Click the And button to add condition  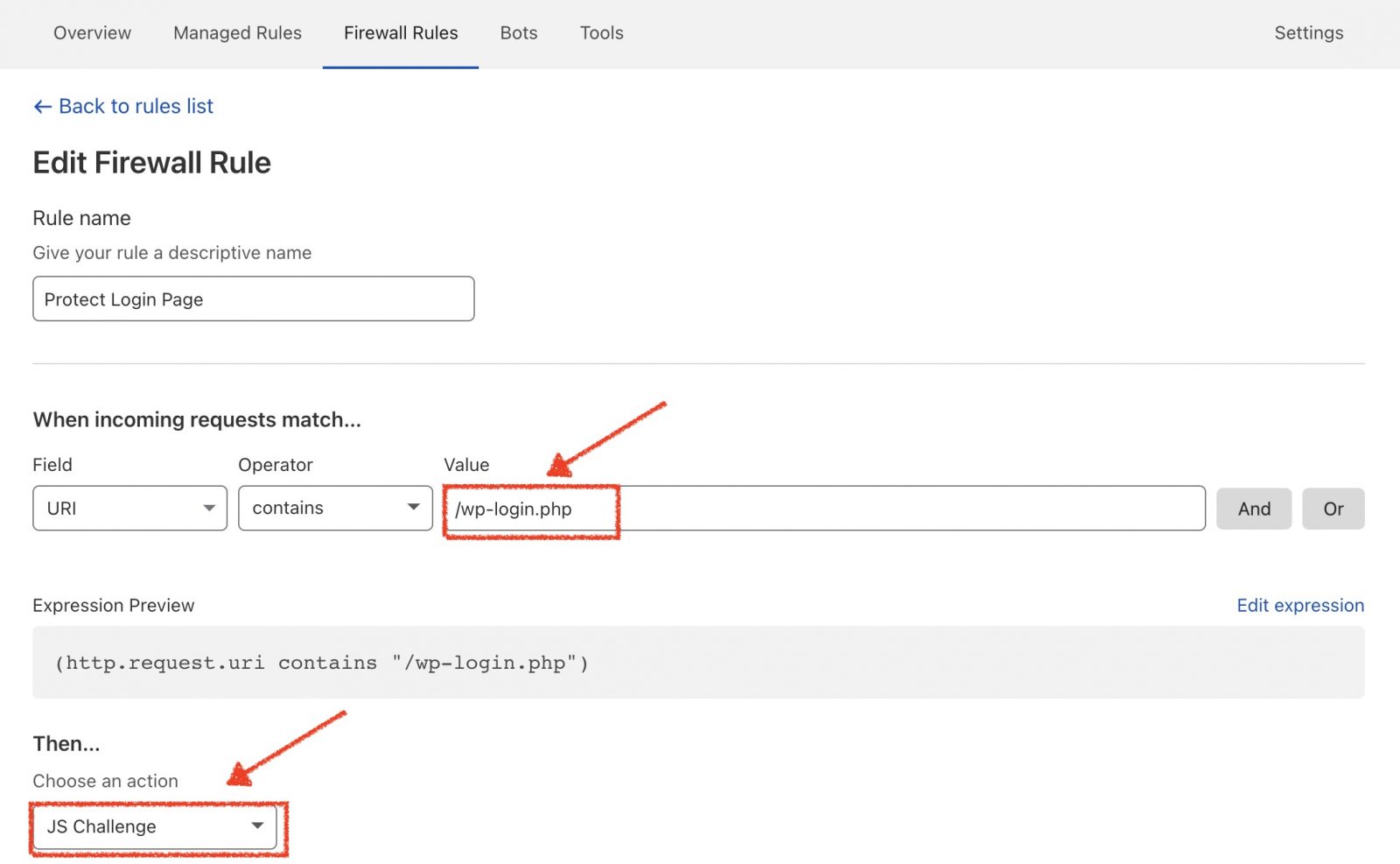click(1254, 508)
